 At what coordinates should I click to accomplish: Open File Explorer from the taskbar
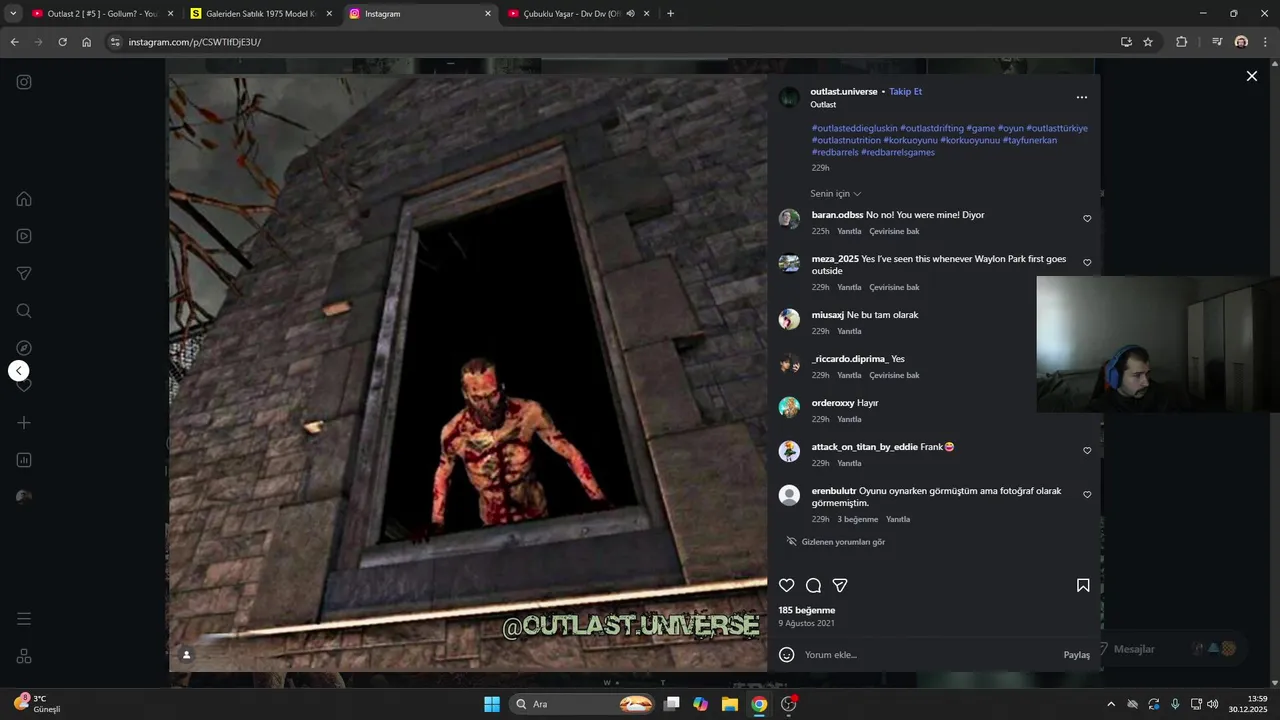pyautogui.click(x=730, y=704)
